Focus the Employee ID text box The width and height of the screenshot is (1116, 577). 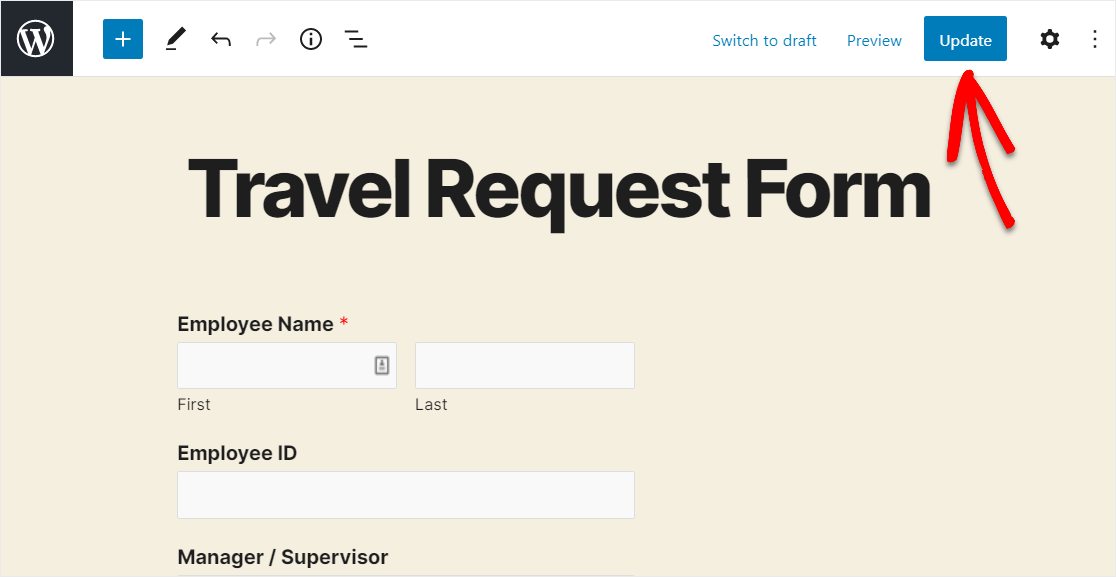405,495
